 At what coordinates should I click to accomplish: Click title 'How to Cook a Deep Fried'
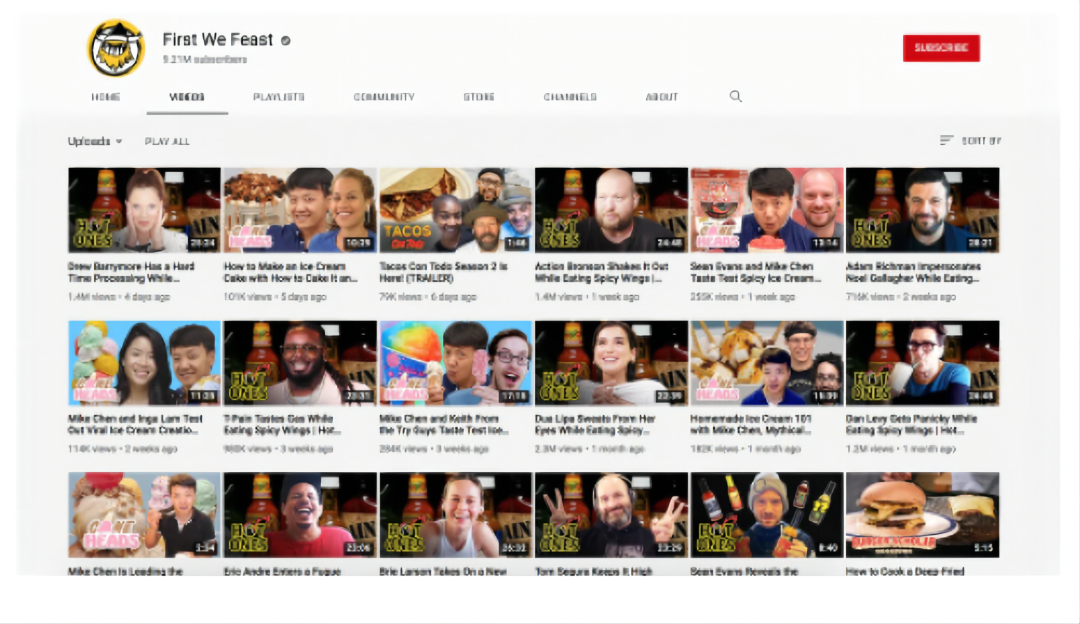pyautogui.click(x=905, y=571)
